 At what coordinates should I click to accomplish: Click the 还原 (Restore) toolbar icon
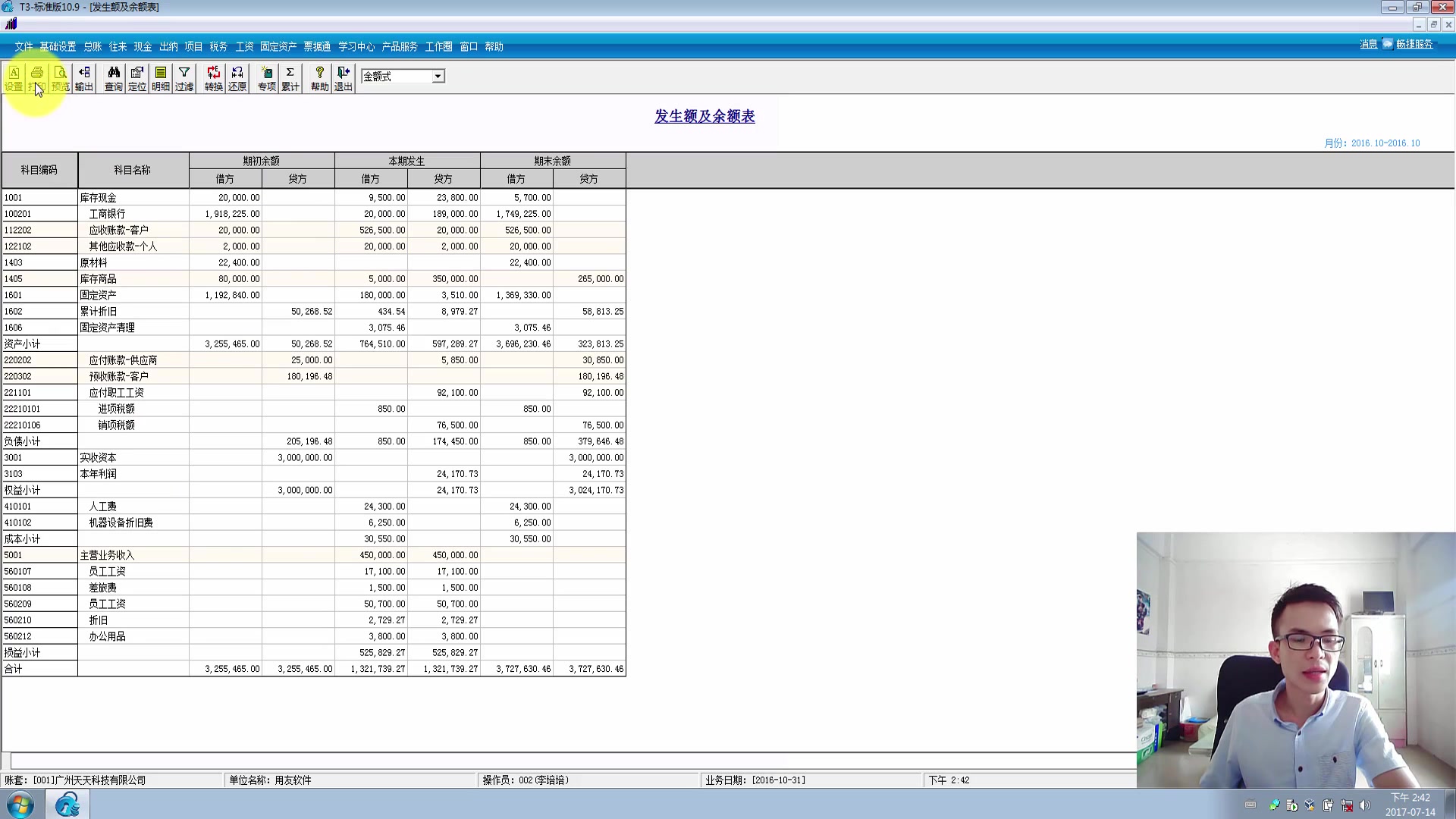[x=237, y=77]
